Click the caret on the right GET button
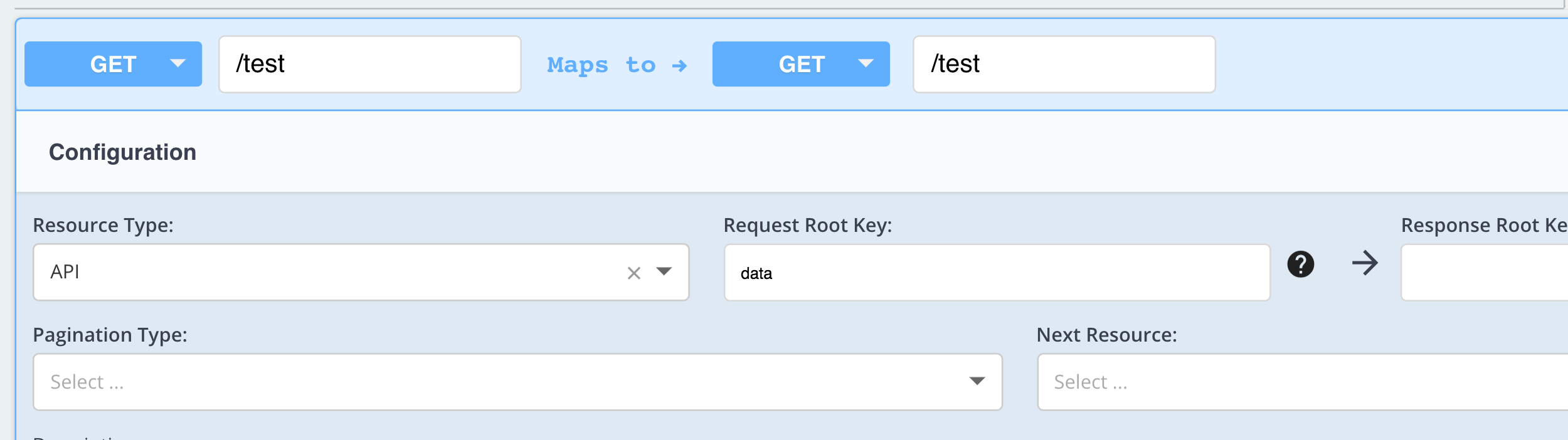The width and height of the screenshot is (1568, 440). (x=866, y=64)
